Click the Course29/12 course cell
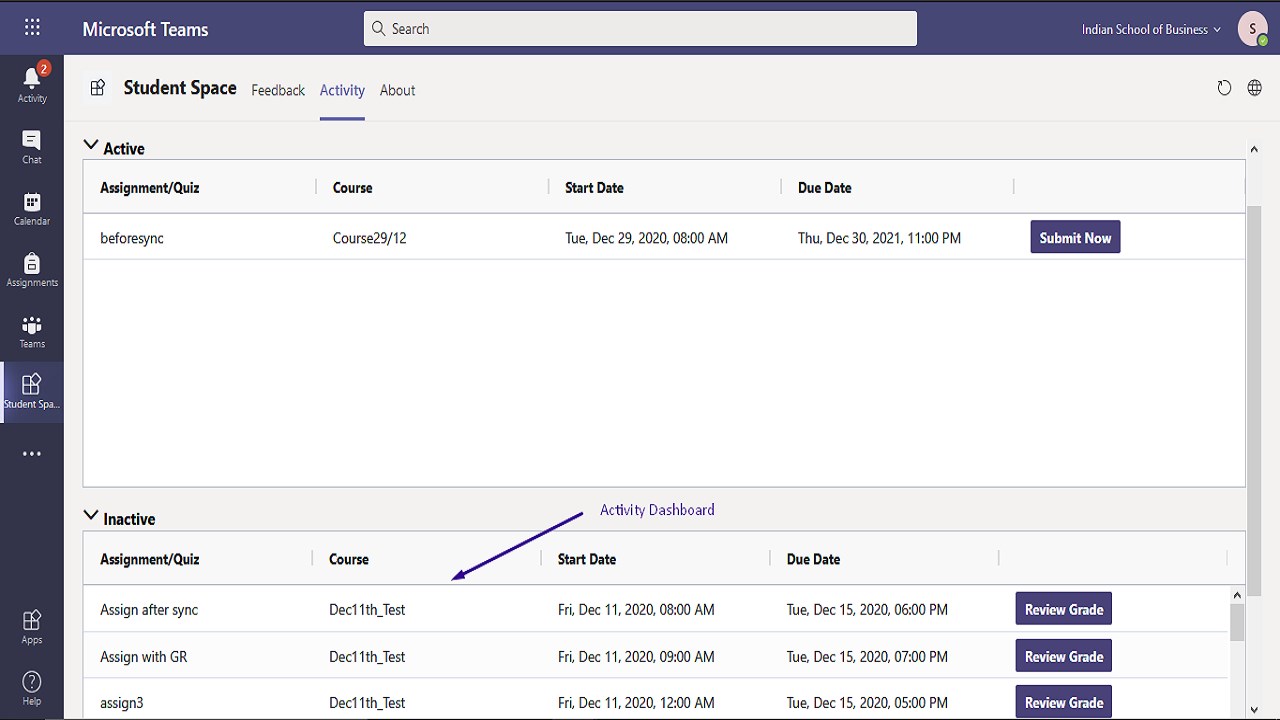This screenshot has width=1280, height=720. (x=370, y=238)
